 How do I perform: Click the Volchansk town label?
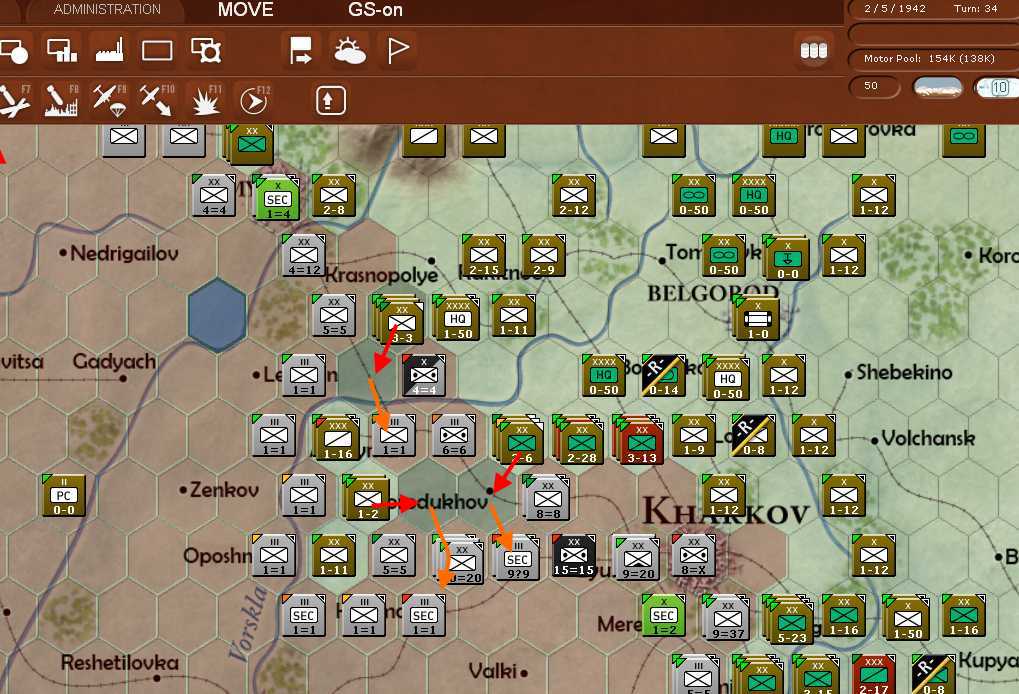click(x=928, y=439)
